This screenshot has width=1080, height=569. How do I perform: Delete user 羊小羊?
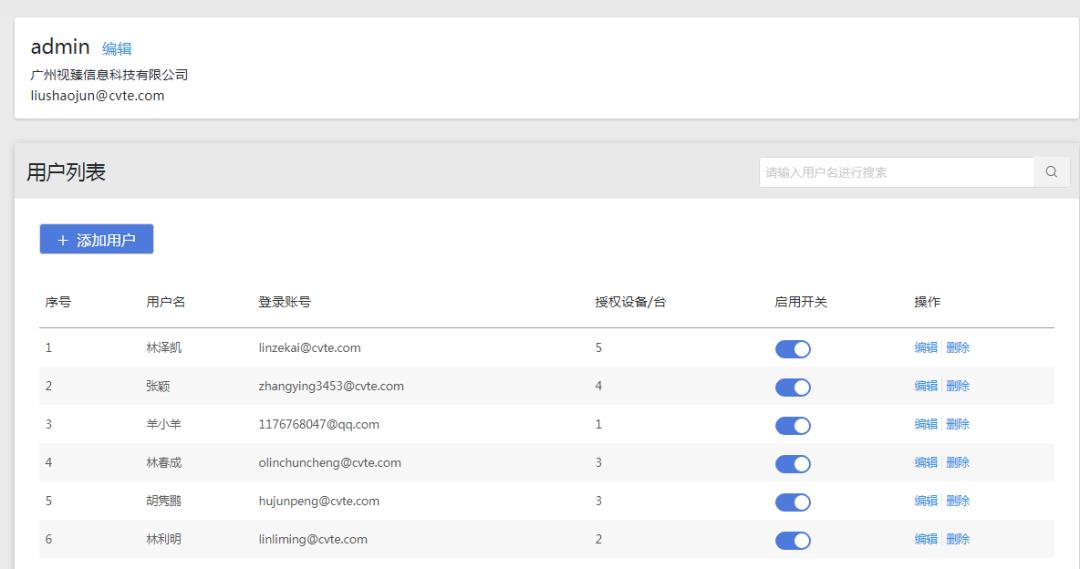click(x=958, y=424)
